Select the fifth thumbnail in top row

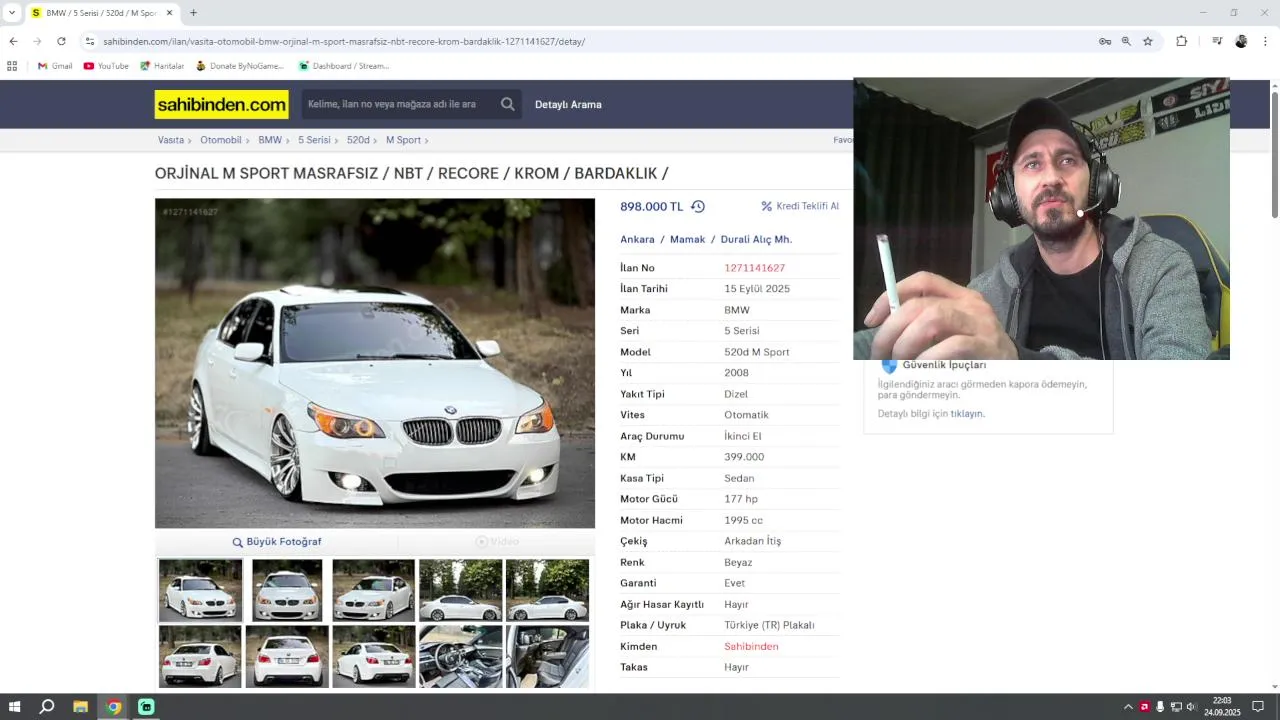(x=547, y=590)
